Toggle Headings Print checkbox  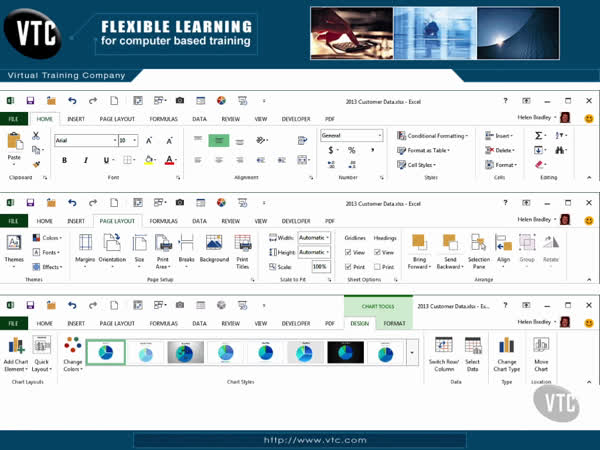pyautogui.click(x=377, y=267)
